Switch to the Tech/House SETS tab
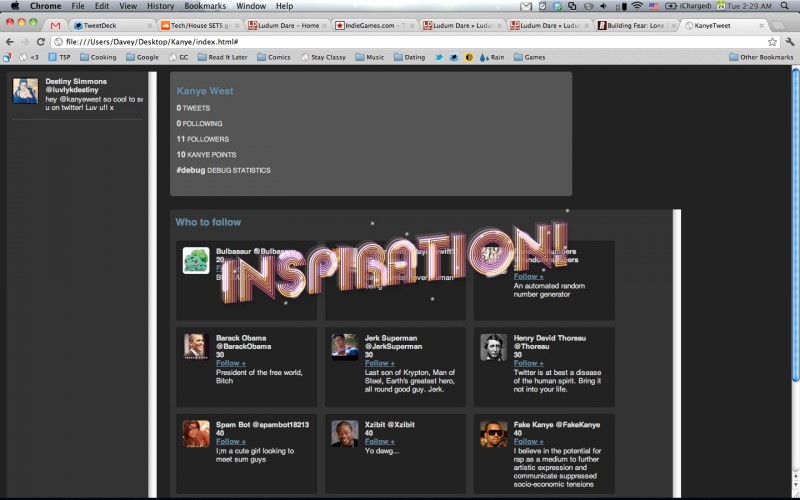Image resolution: width=800 pixels, height=500 pixels. click(199, 26)
